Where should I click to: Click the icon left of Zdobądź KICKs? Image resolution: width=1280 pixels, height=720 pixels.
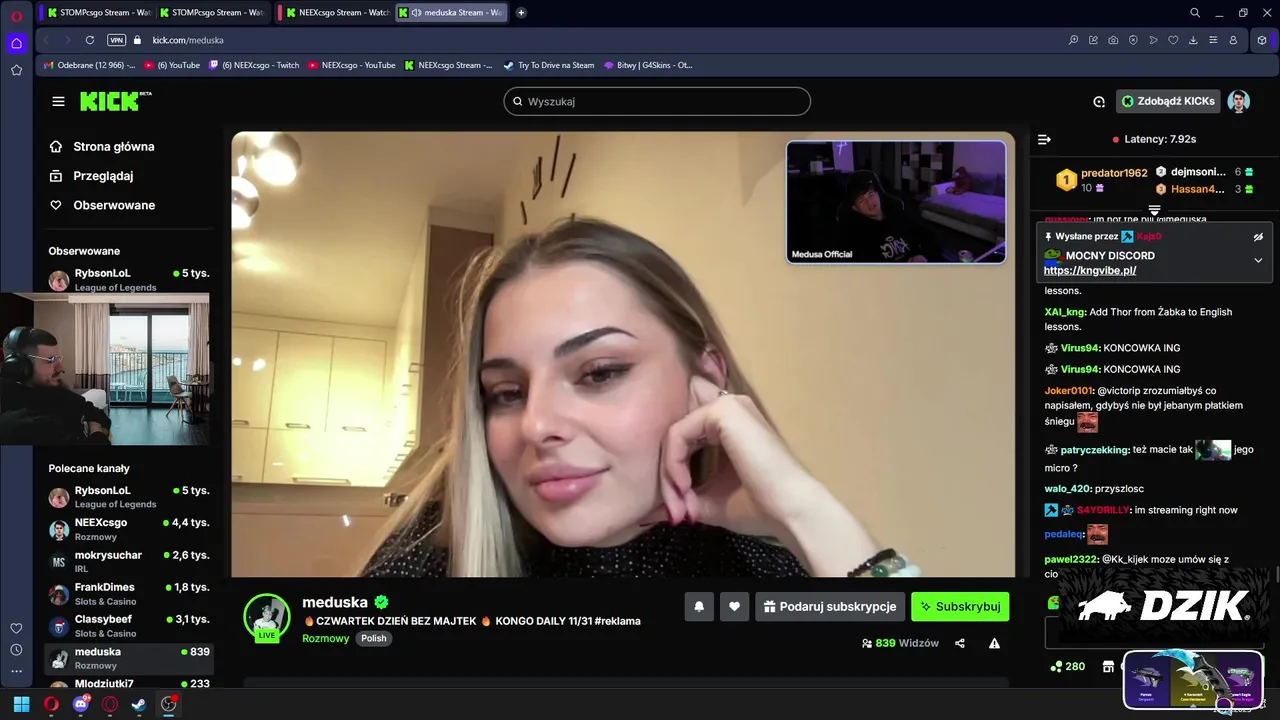(1099, 101)
